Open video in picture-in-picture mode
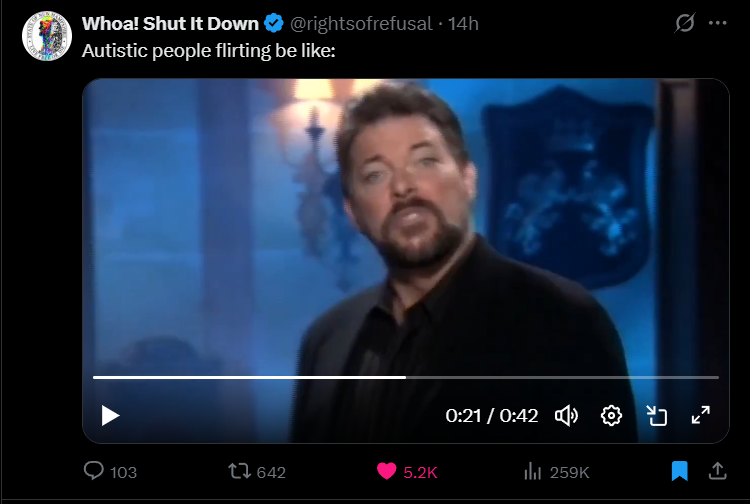750x504 pixels. (656, 416)
